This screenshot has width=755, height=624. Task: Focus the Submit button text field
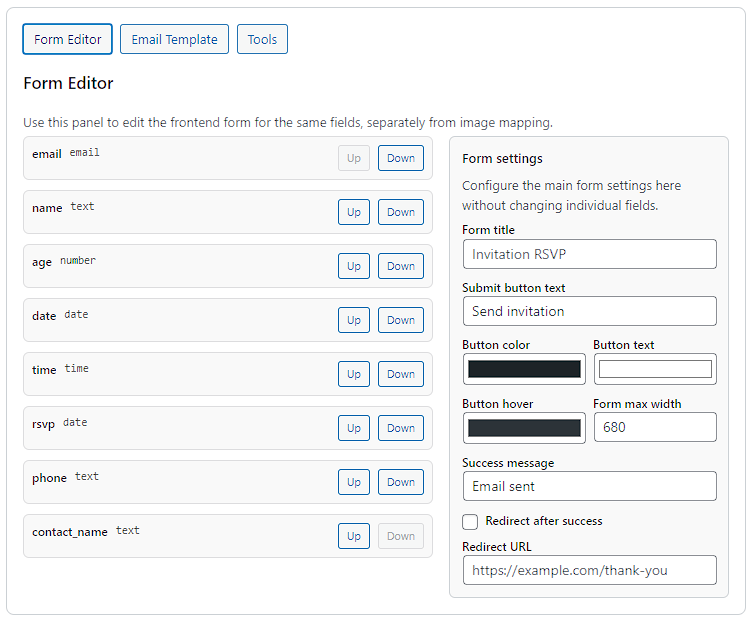pyautogui.click(x=589, y=311)
